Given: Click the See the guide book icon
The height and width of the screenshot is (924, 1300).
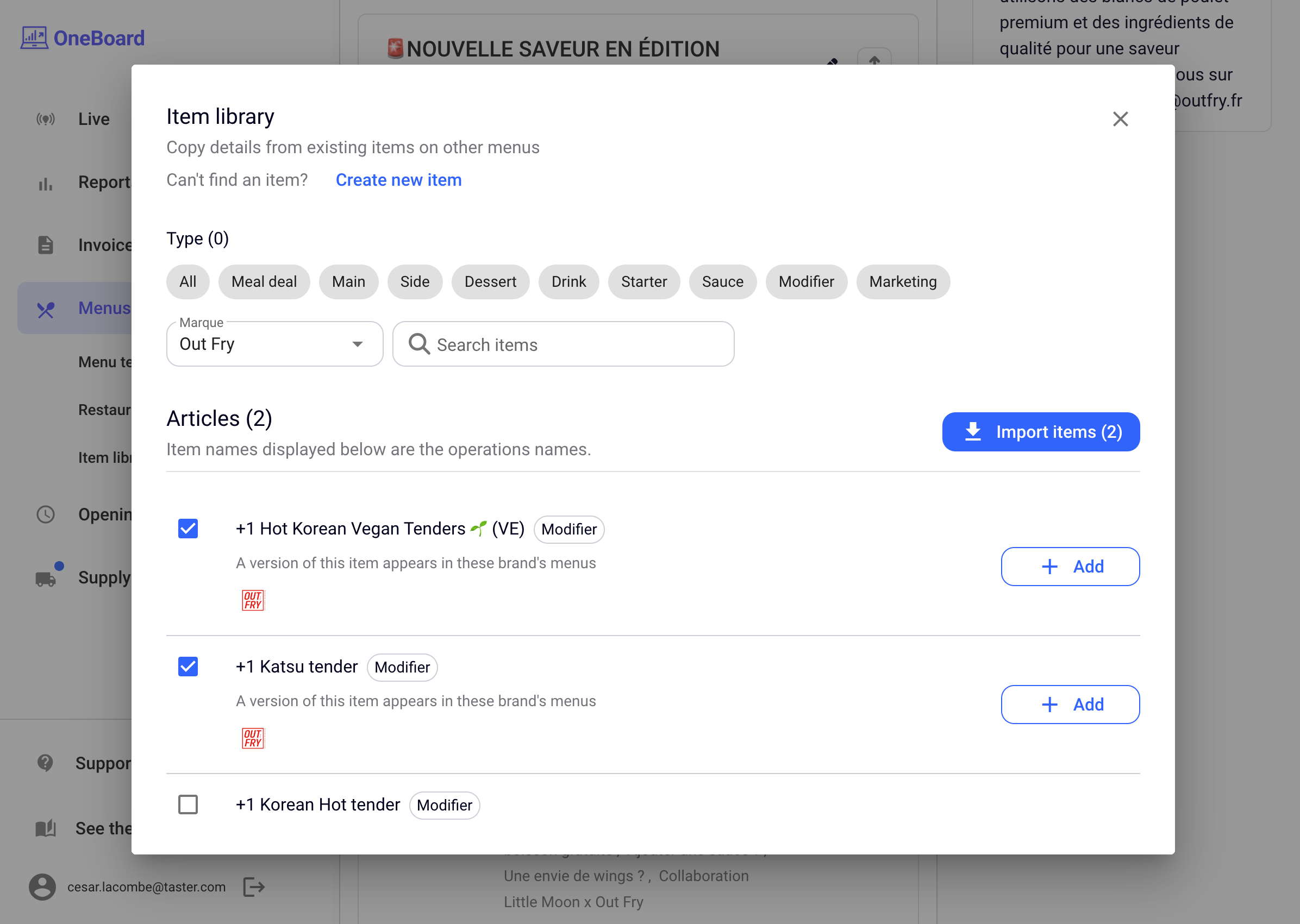Looking at the screenshot, I should coord(46,828).
